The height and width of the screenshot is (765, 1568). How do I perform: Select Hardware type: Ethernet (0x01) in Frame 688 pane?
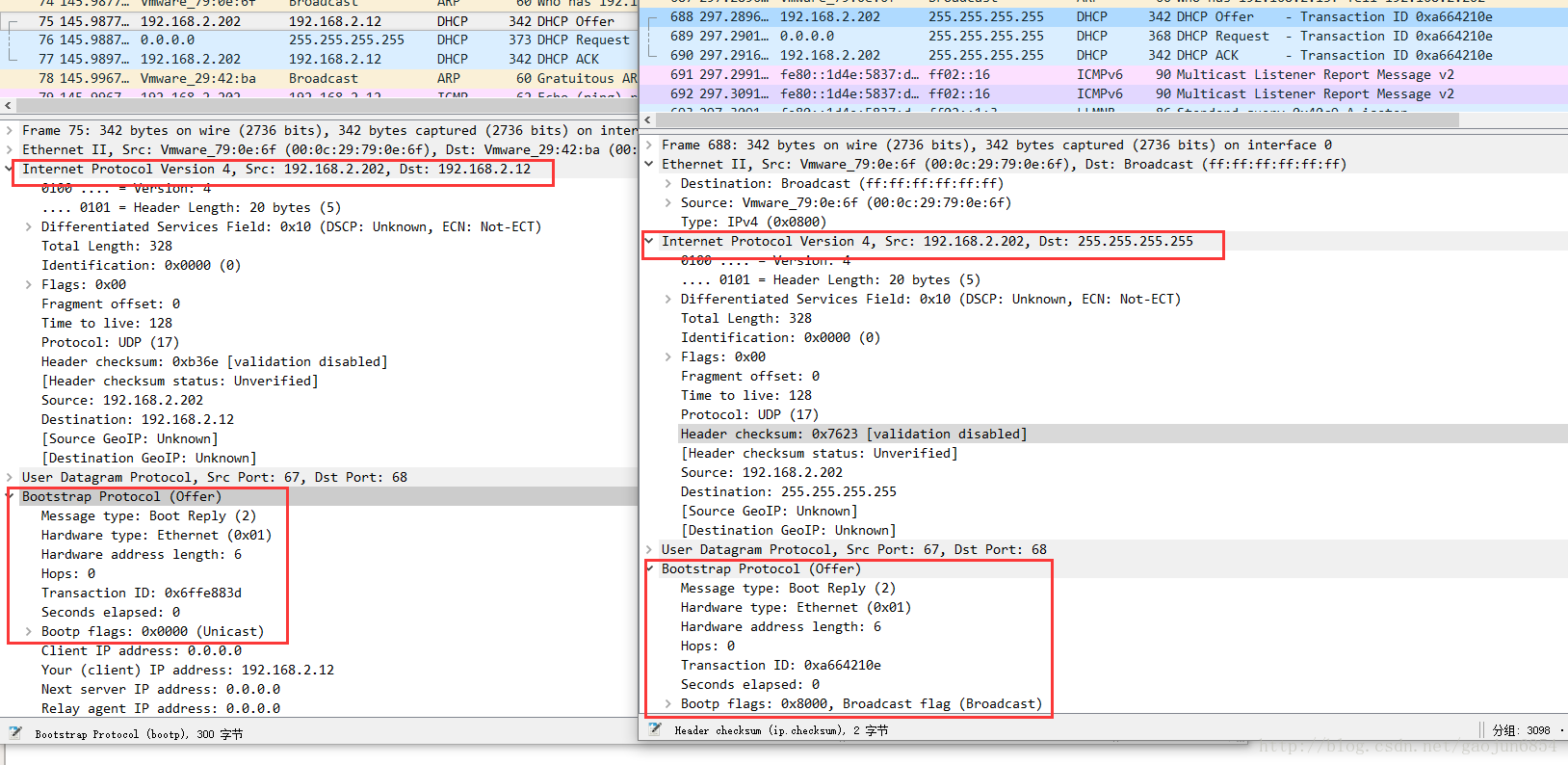click(x=796, y=607)
